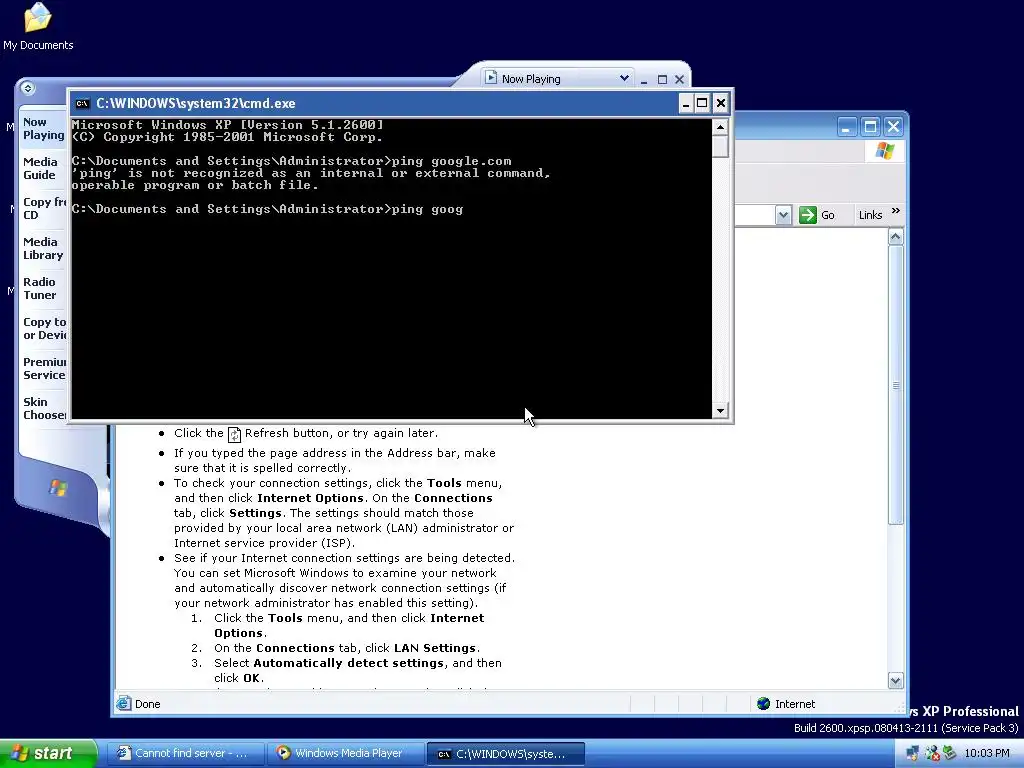Switch to Copy from CD tab

point(43,208)
